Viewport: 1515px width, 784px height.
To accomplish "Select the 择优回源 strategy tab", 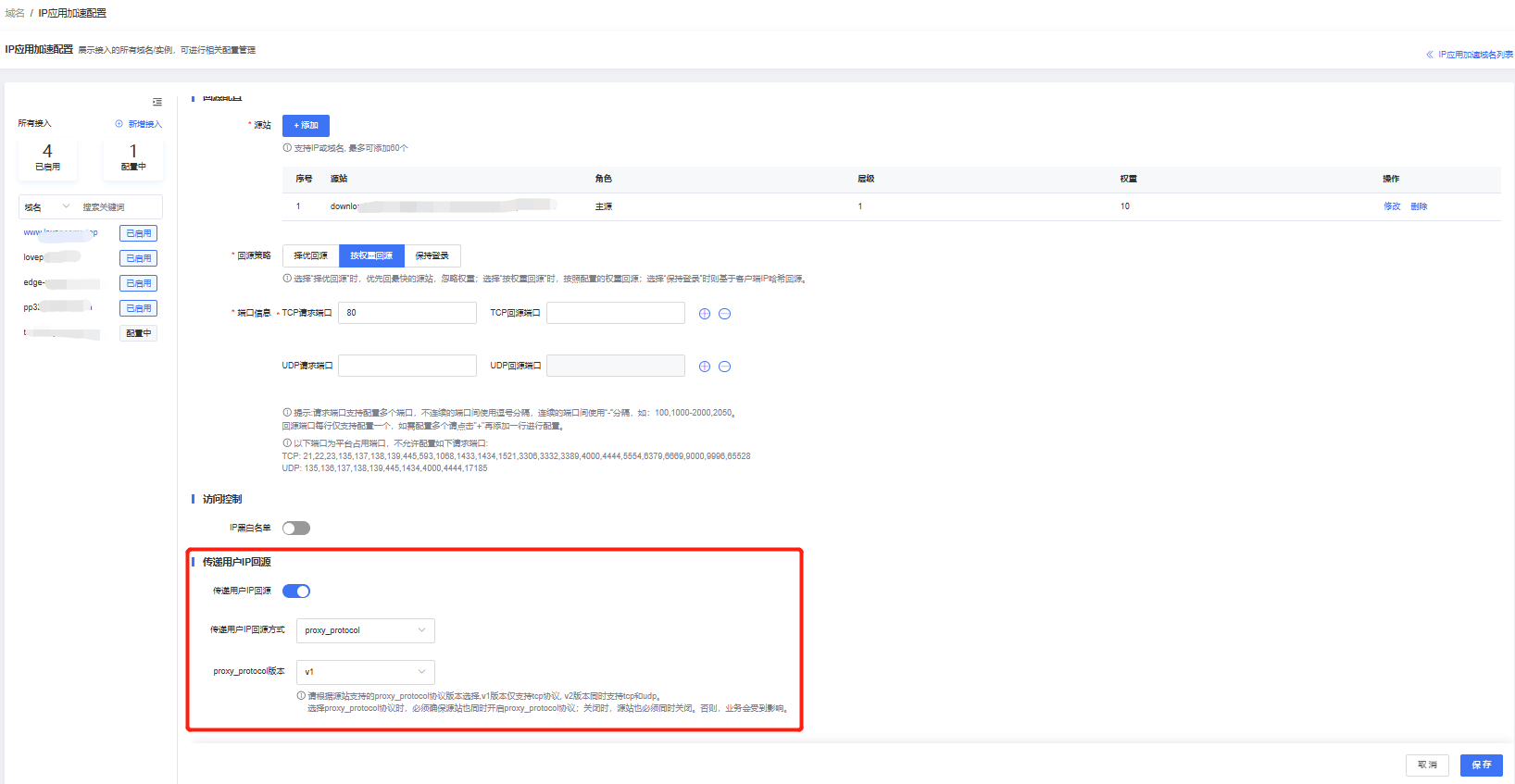I will click(x=311, y=255).
